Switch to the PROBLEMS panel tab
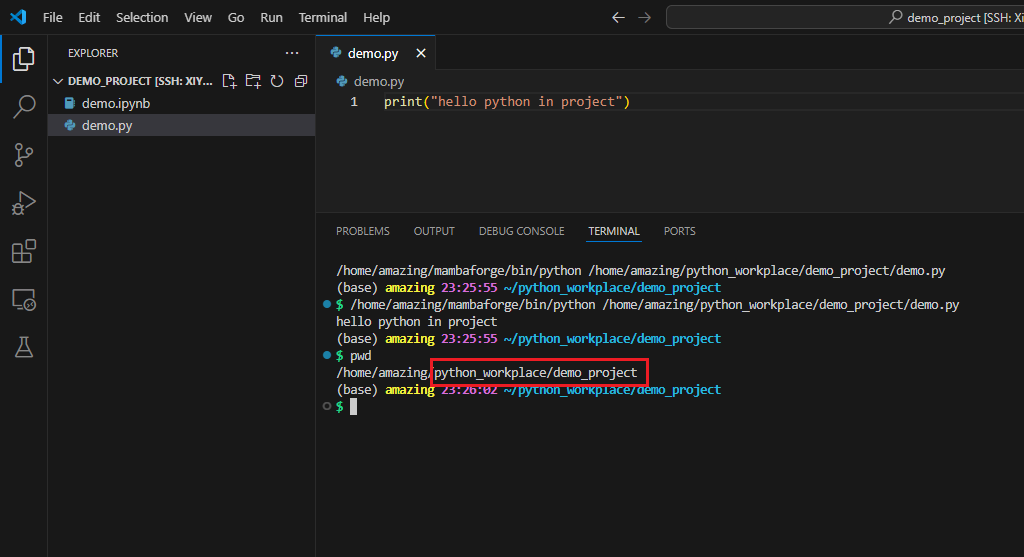The width and height of the screenshot is (1024, 557). [362, 231]
